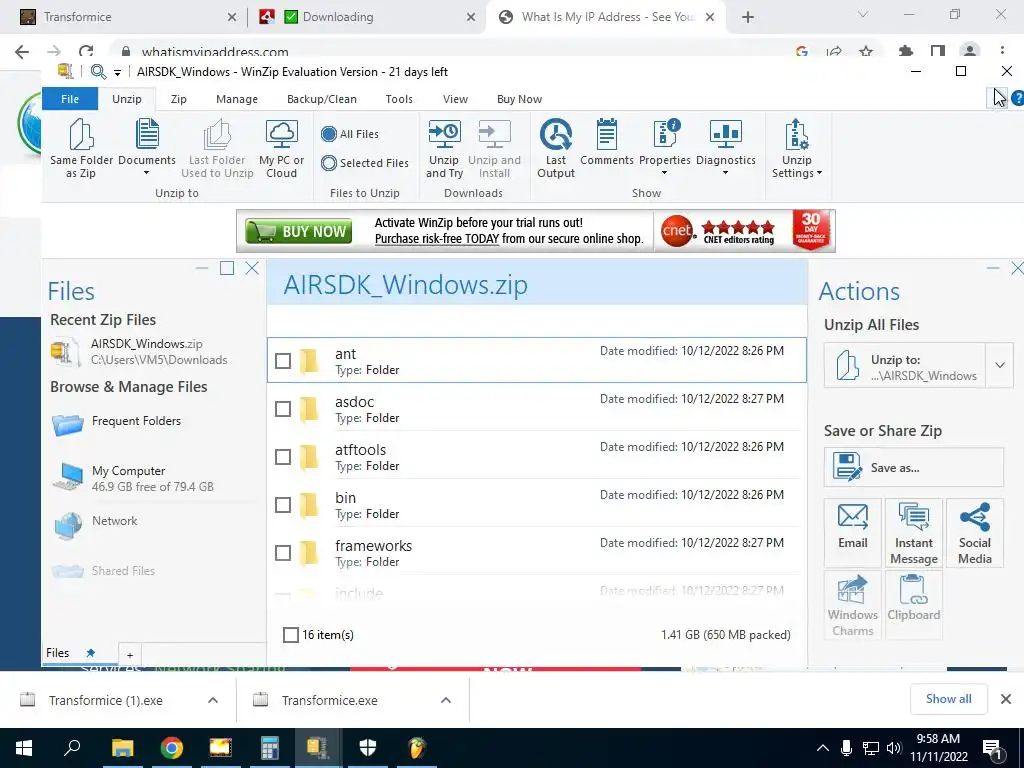Click Show all downloads button

(948, 699)
